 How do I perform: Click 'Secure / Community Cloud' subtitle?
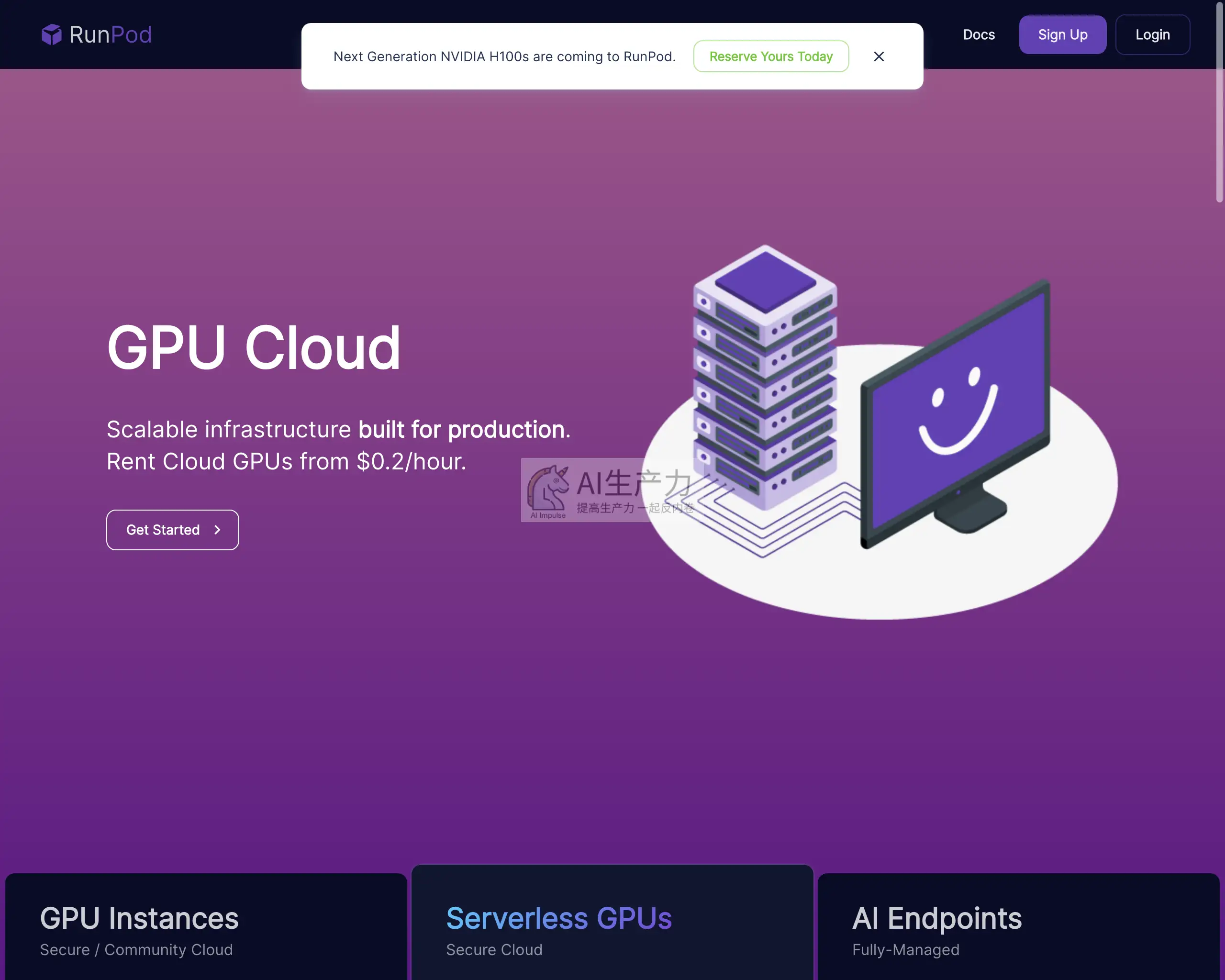point(136,950)
